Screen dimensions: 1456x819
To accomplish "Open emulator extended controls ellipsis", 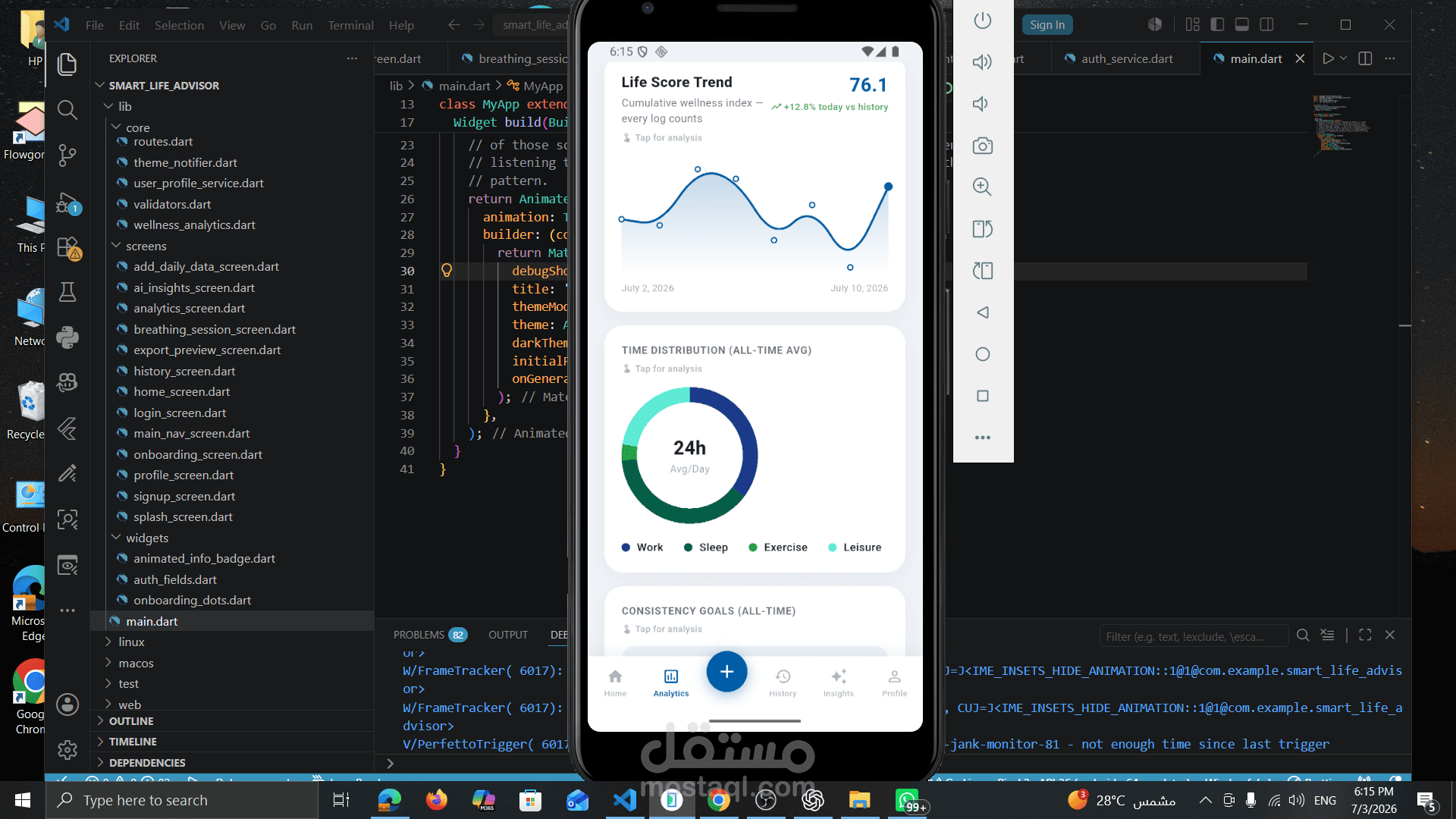I will pyautogui.click(x=983, y=438).
